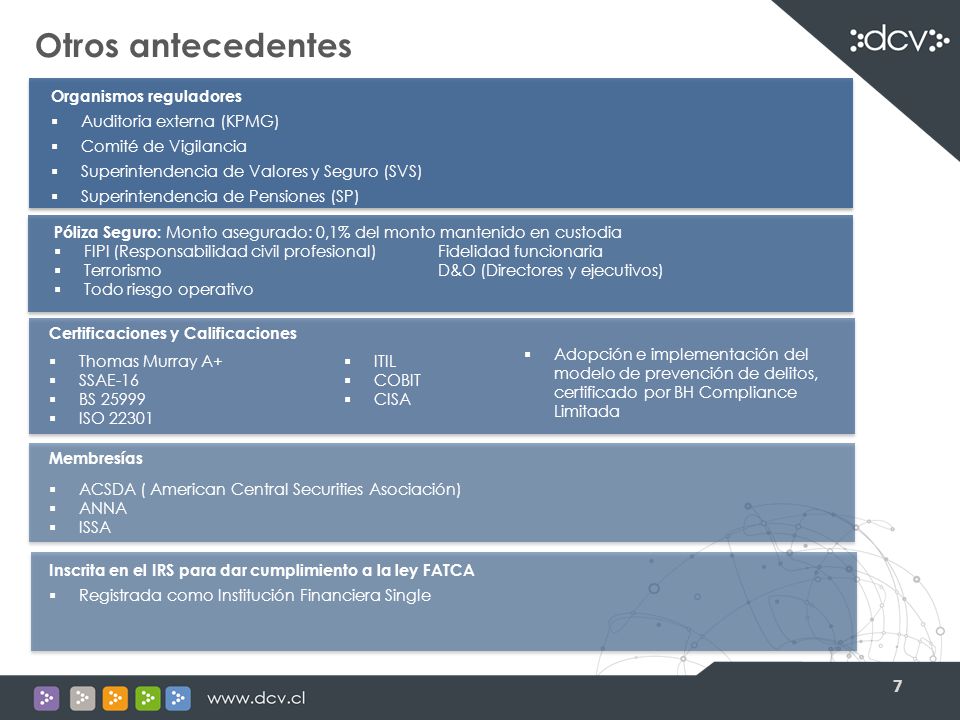Click the blue DCV icon in footer
Screen dimensions: 960x720
pos(178,698)
